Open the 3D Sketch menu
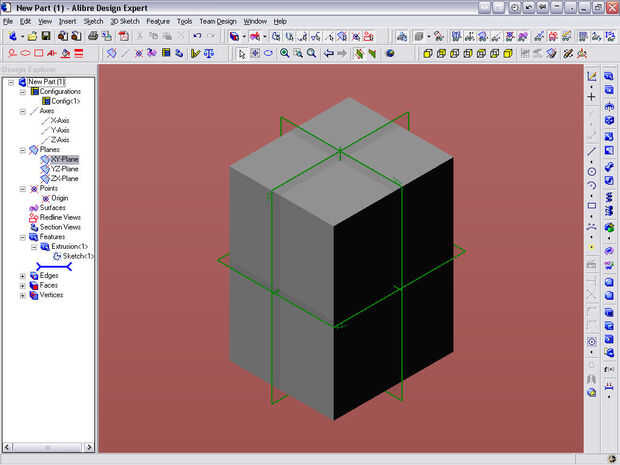 pyautogui.click(x=124, y=21)
